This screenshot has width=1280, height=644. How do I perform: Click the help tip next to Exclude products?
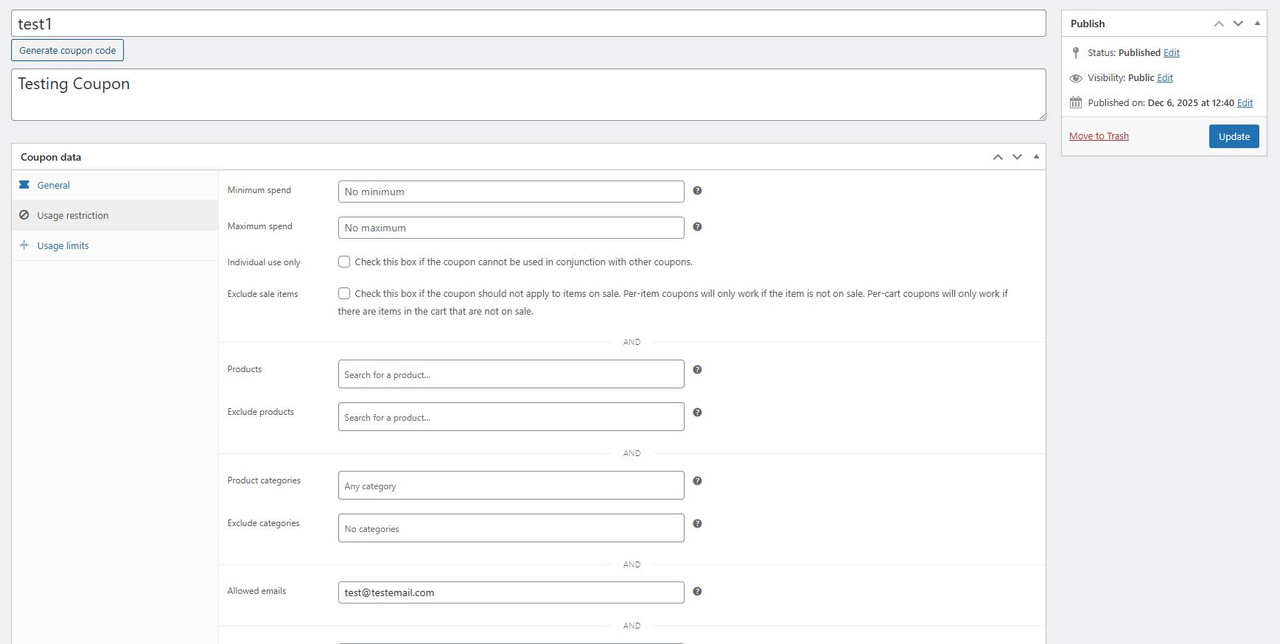[697, 412]
